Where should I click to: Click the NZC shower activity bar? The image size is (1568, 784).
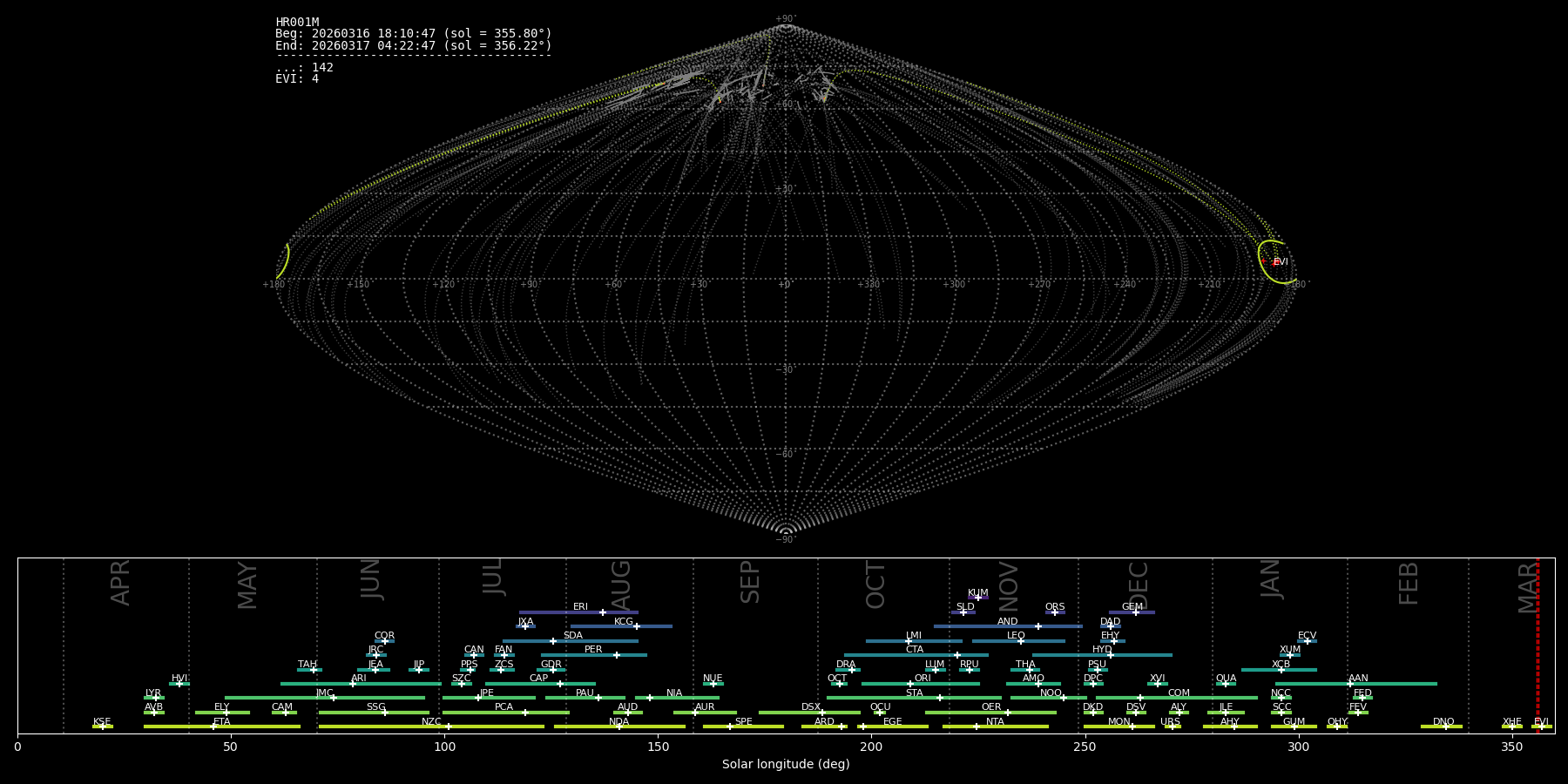click(431, 727)
